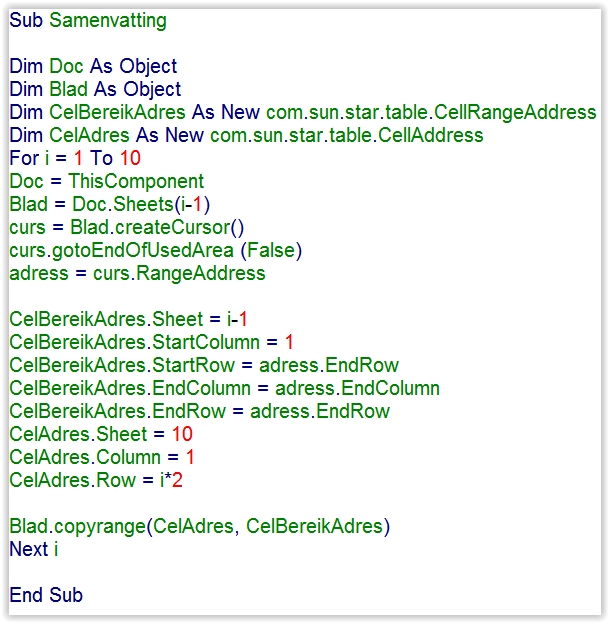609x623 pixels.
Task: Click the CelBereikAdres.StartColumn line
Action: [x=151, y=342]
